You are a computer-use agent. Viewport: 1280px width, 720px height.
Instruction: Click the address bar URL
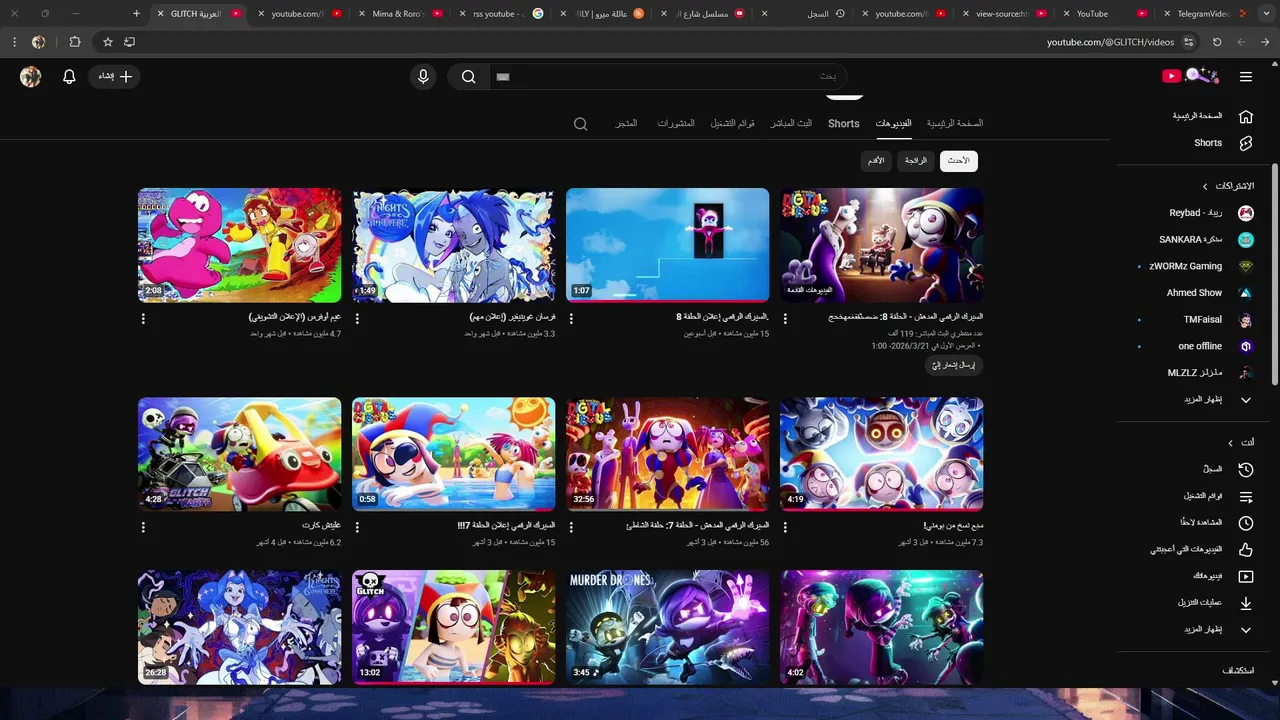coord(1110,42)
